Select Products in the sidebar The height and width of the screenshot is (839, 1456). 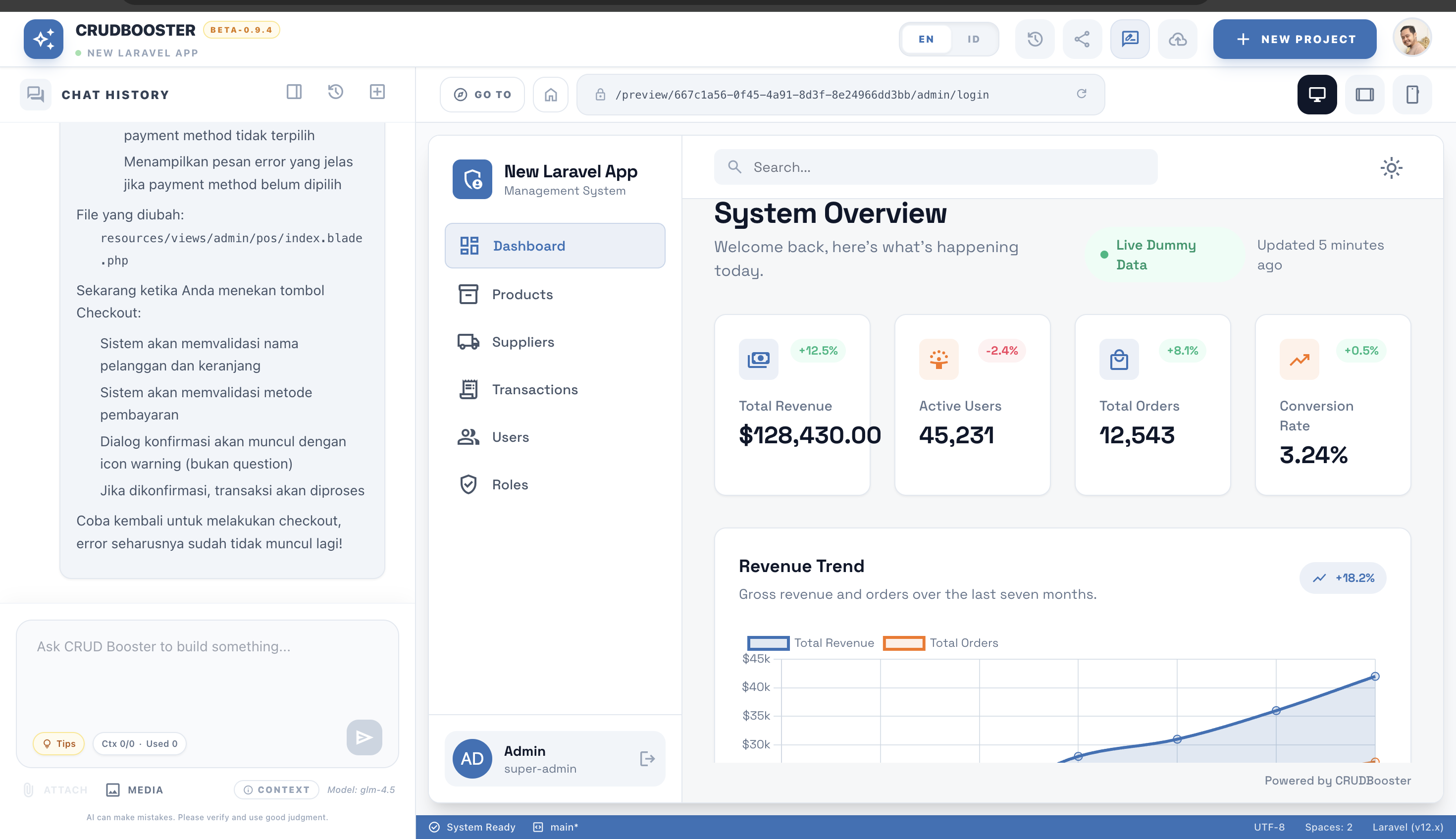(521, 295)
